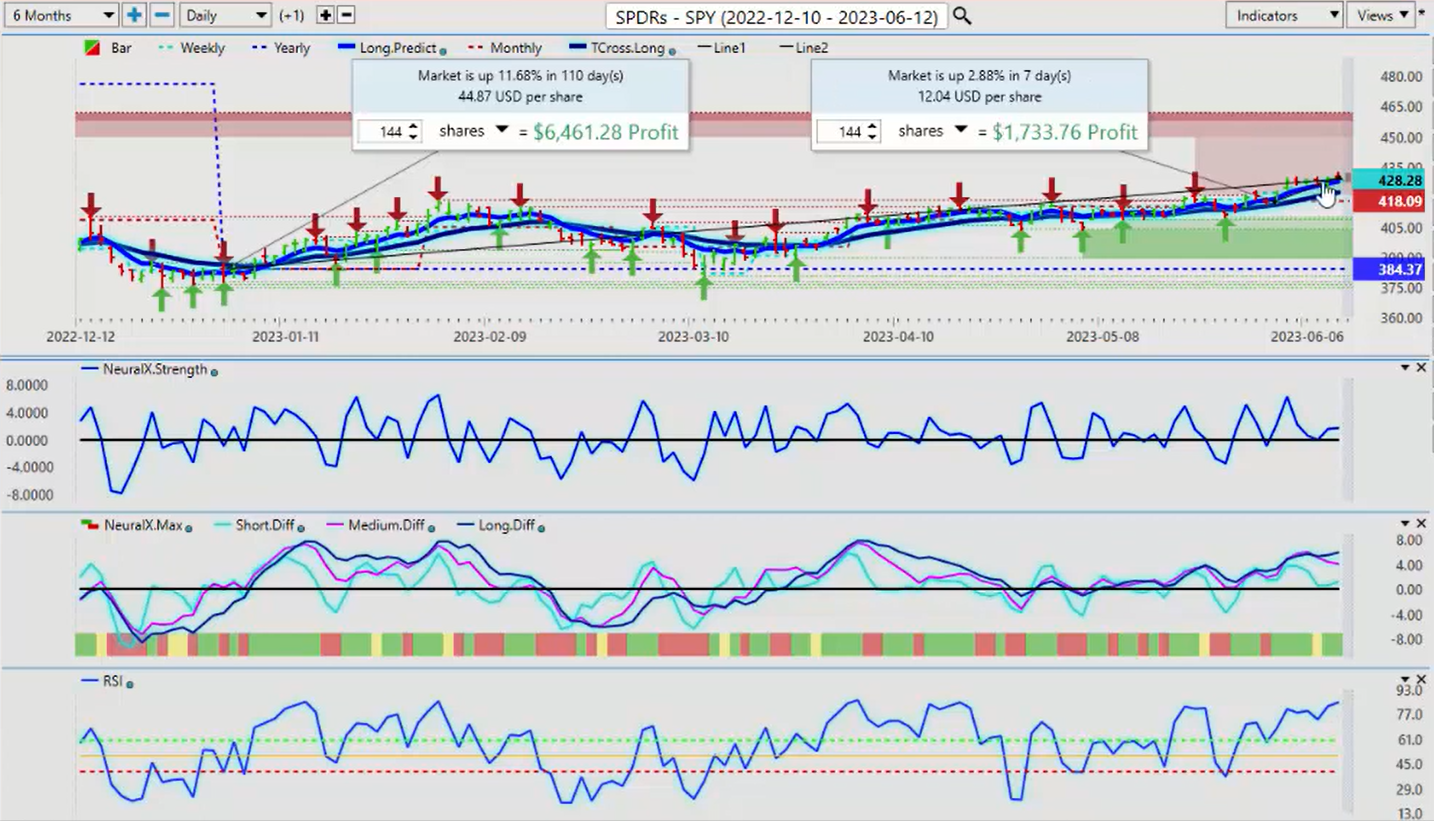Toggle the Line2 legend item
This screenshot has width=1434, height=821.
tap(802, 48)
